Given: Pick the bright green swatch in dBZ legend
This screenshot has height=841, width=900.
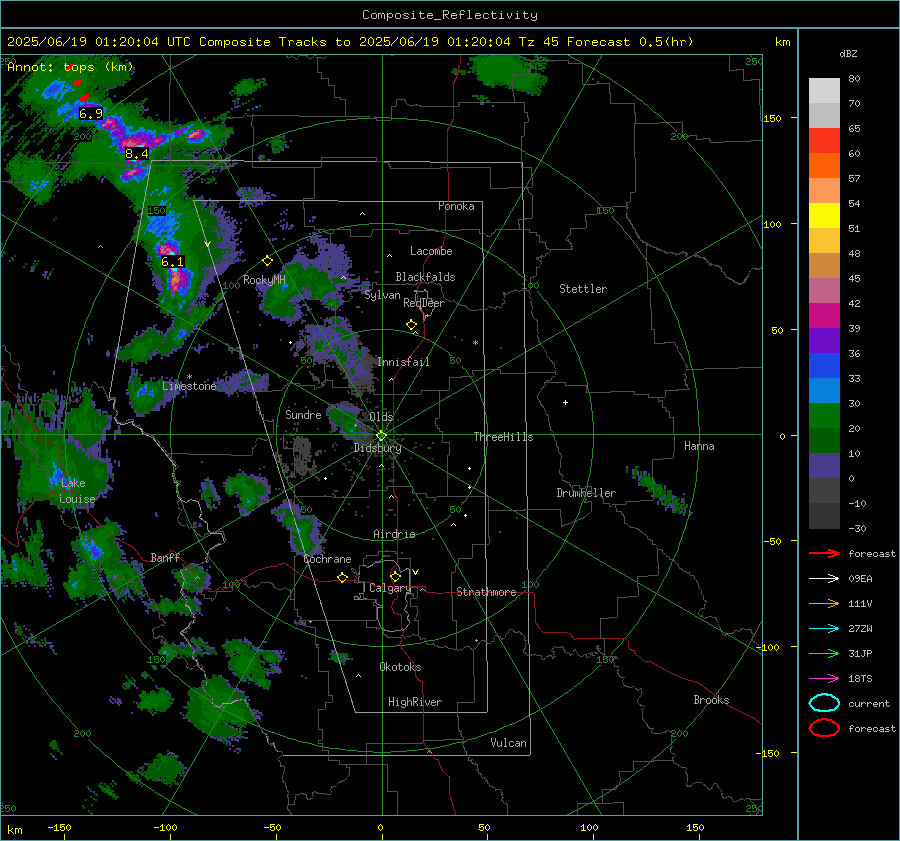Looking at the screenshot, I should click(x=824, y=415).
